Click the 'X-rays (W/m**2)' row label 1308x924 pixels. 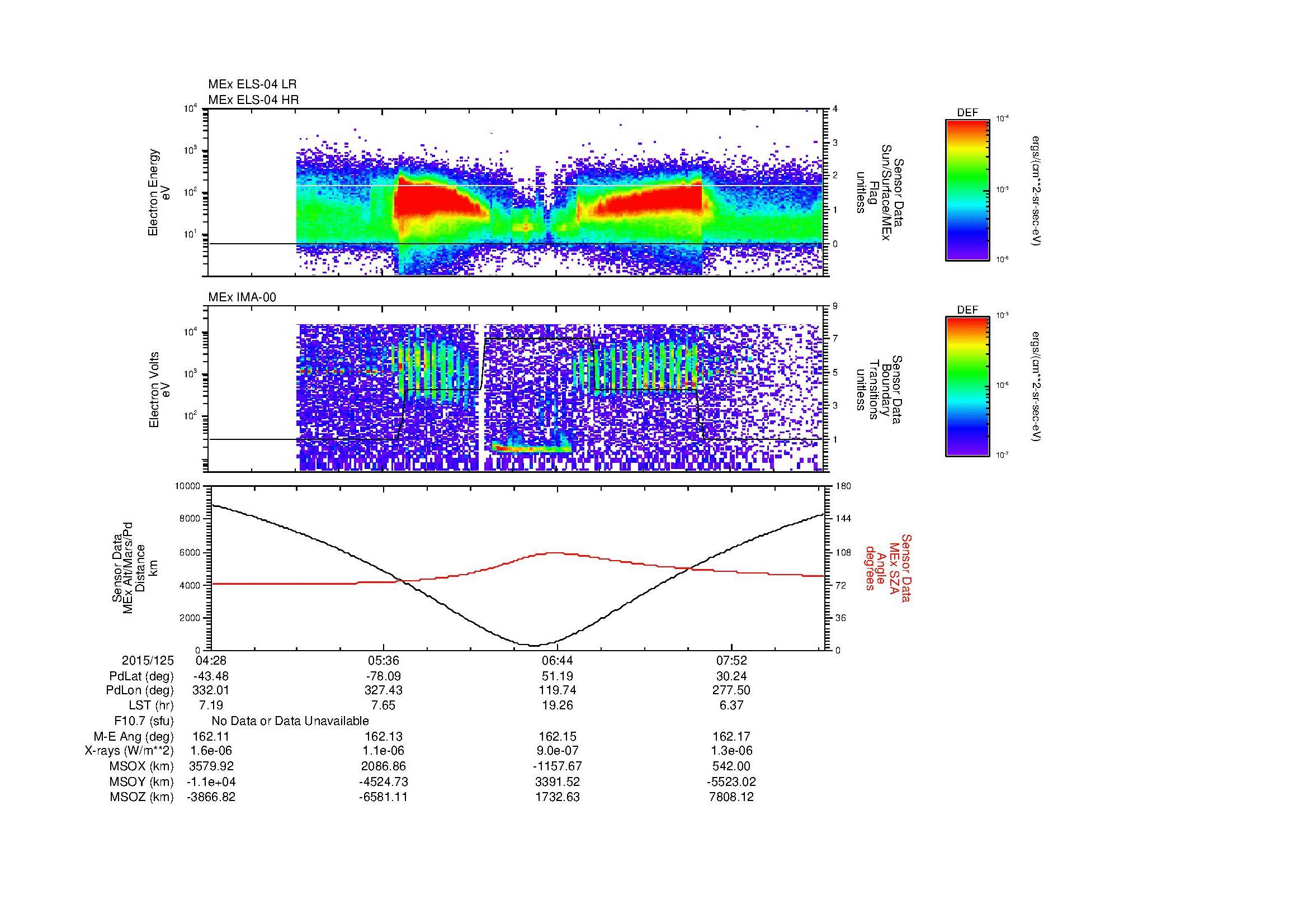tap(129, 751)
